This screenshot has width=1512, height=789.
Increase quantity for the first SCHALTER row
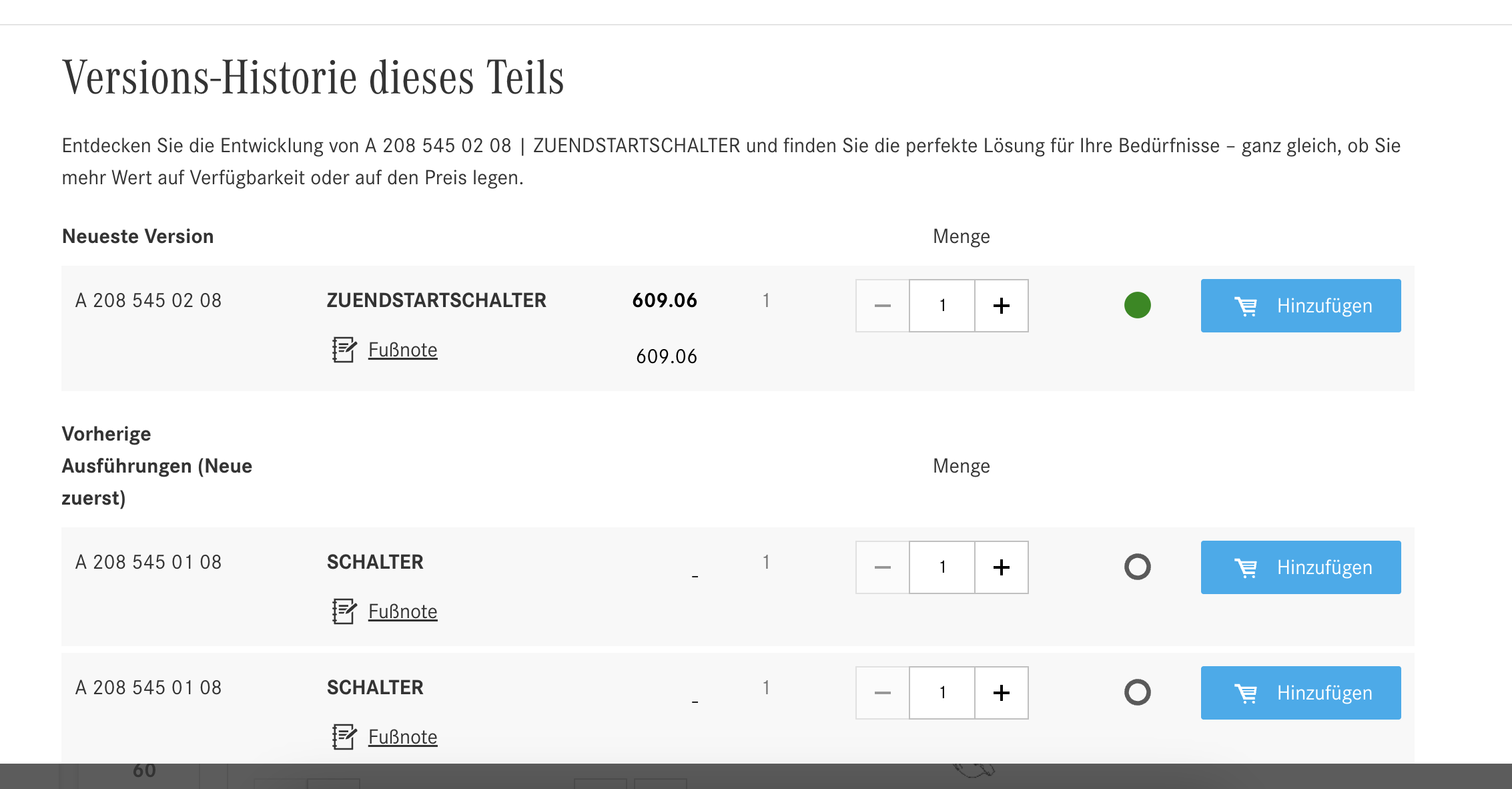[1002, 567]
